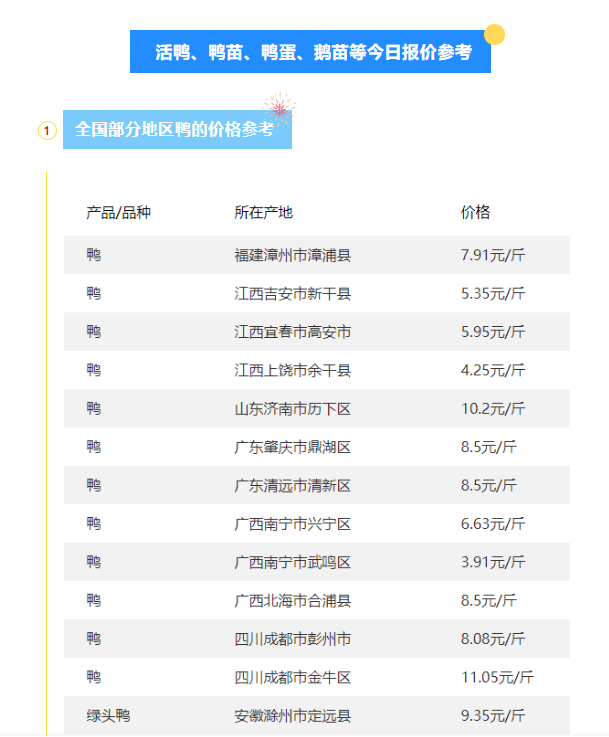Click the fireworks decoration on the section heading
The width and height of the screenshot is (609, 737).
(279, 109)
